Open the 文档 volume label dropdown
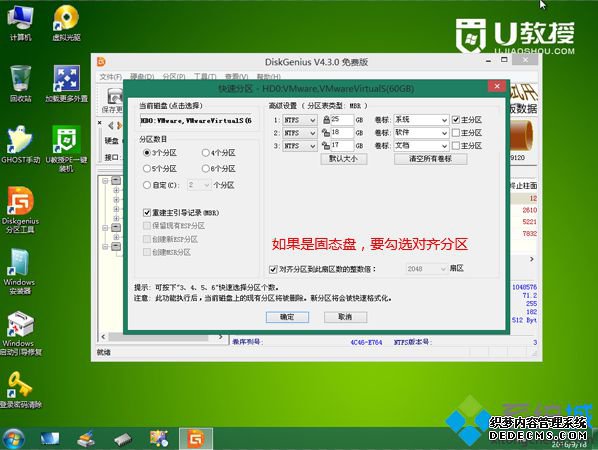 pyautogui.click(x=421, y=146)
